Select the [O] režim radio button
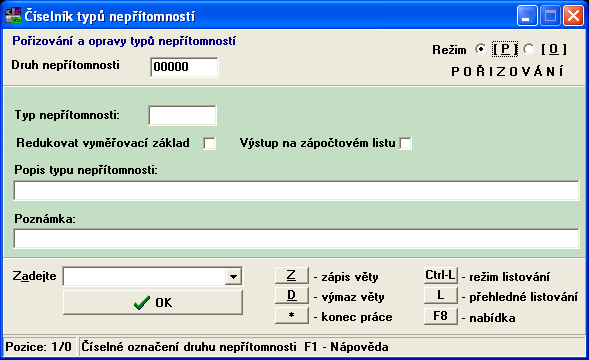Image resolution: width=589 pixels, height=360 pixels. coord(529,49)
